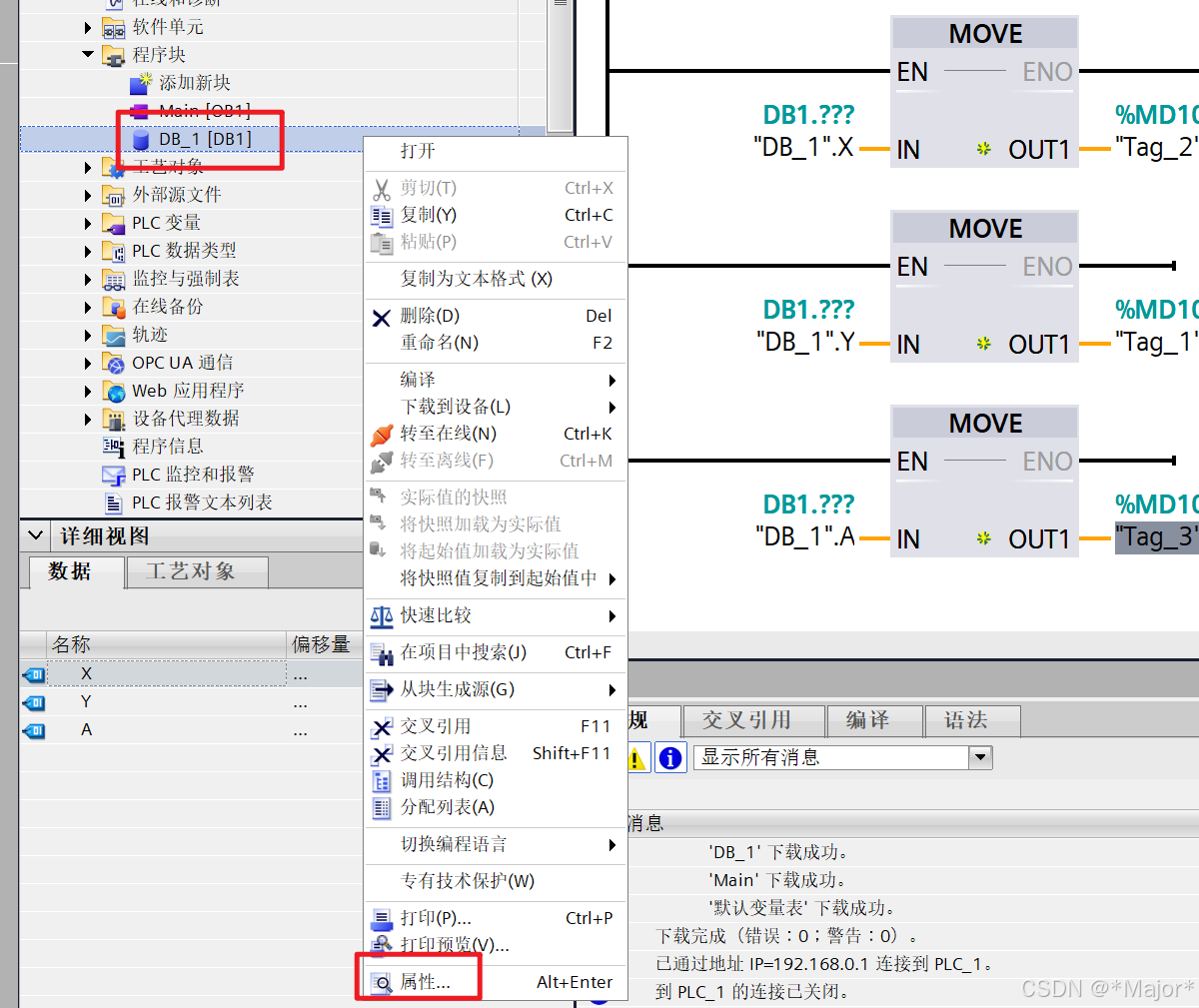Click the 添加新块 icon
This screenshot has height=1008, width=1199.
(140, 83)
